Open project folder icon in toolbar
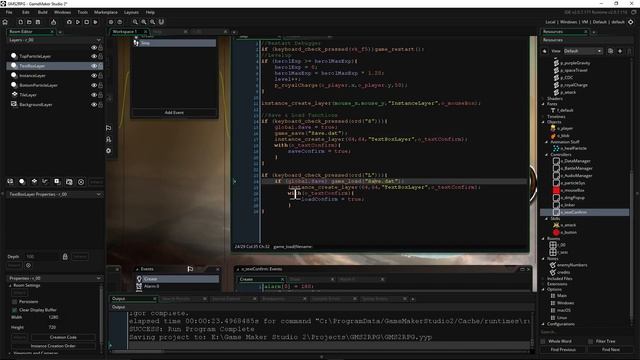The height and width of the screenshot is (360, 640). 29,22
